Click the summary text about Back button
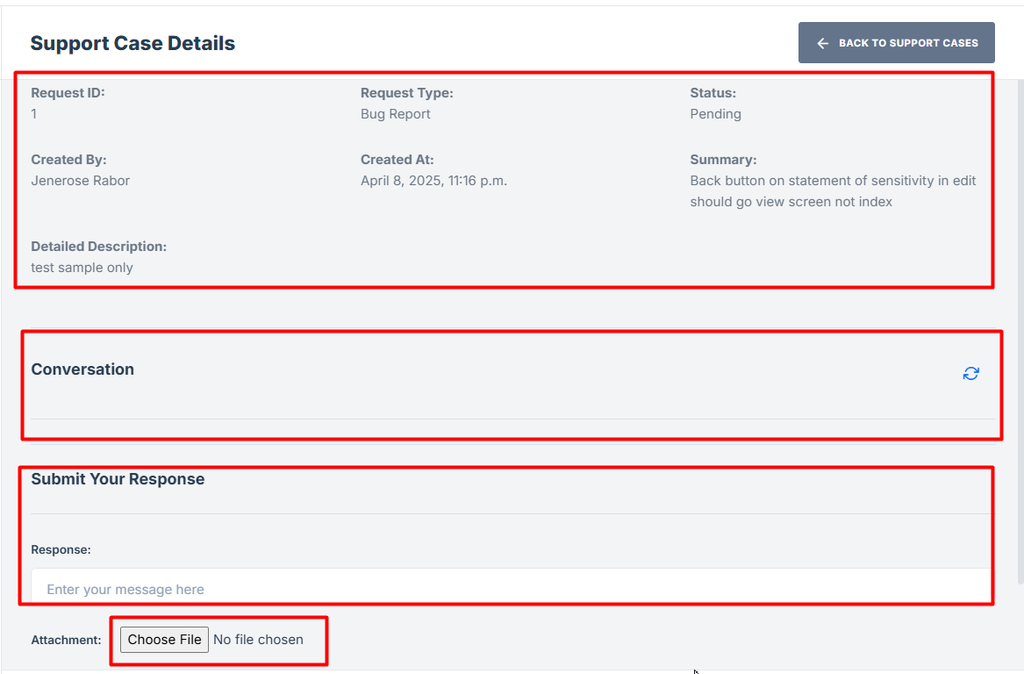The width and height of the screenshot is (1024, 674). click(x=832, y=191)
